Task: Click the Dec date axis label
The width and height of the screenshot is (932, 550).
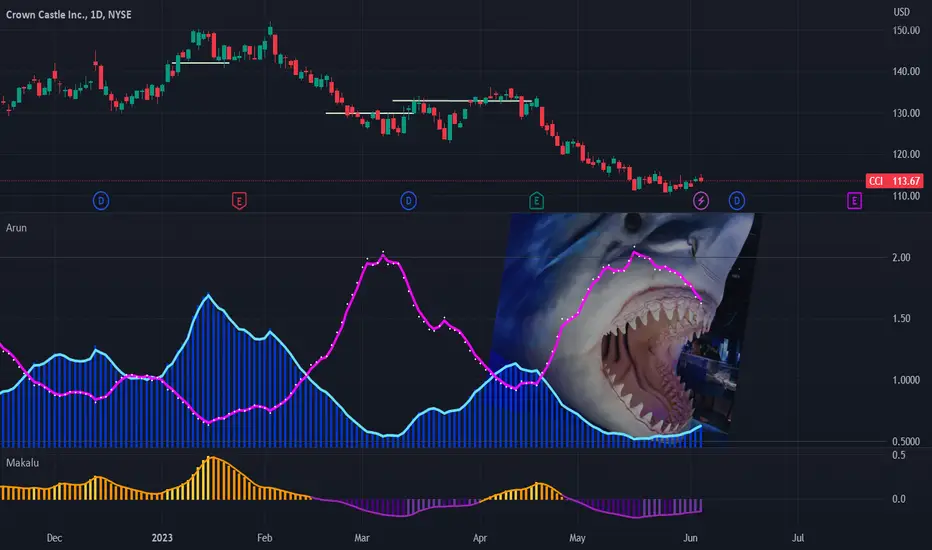Action: coord(54,538)
